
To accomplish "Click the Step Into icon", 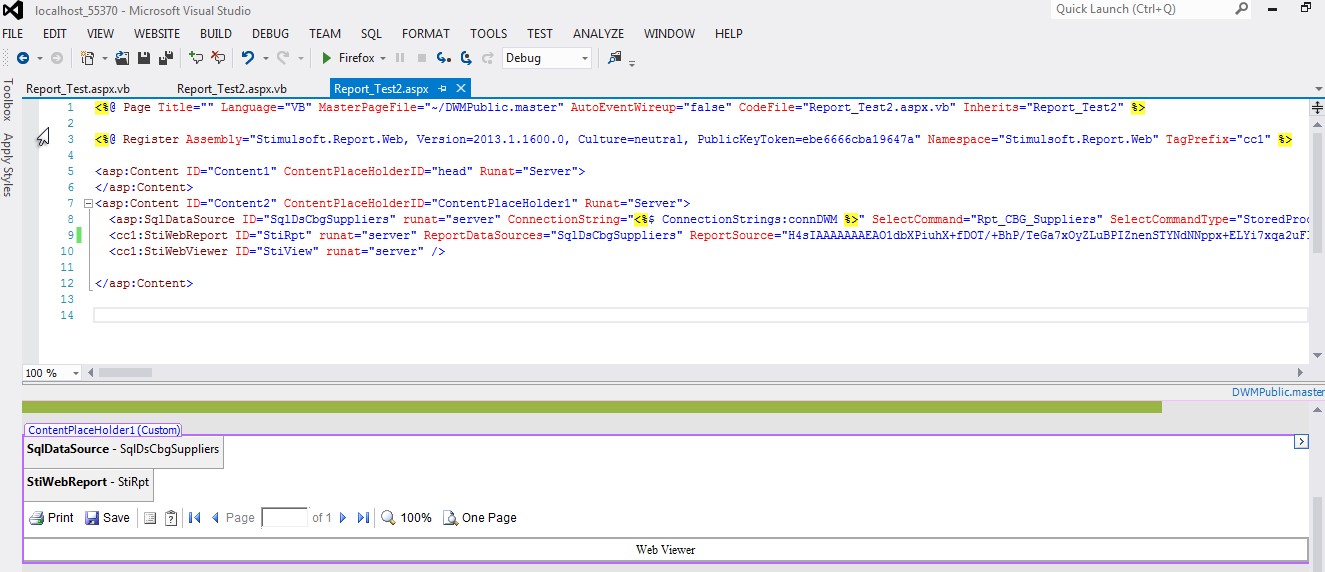I will [x=444, y=58].
